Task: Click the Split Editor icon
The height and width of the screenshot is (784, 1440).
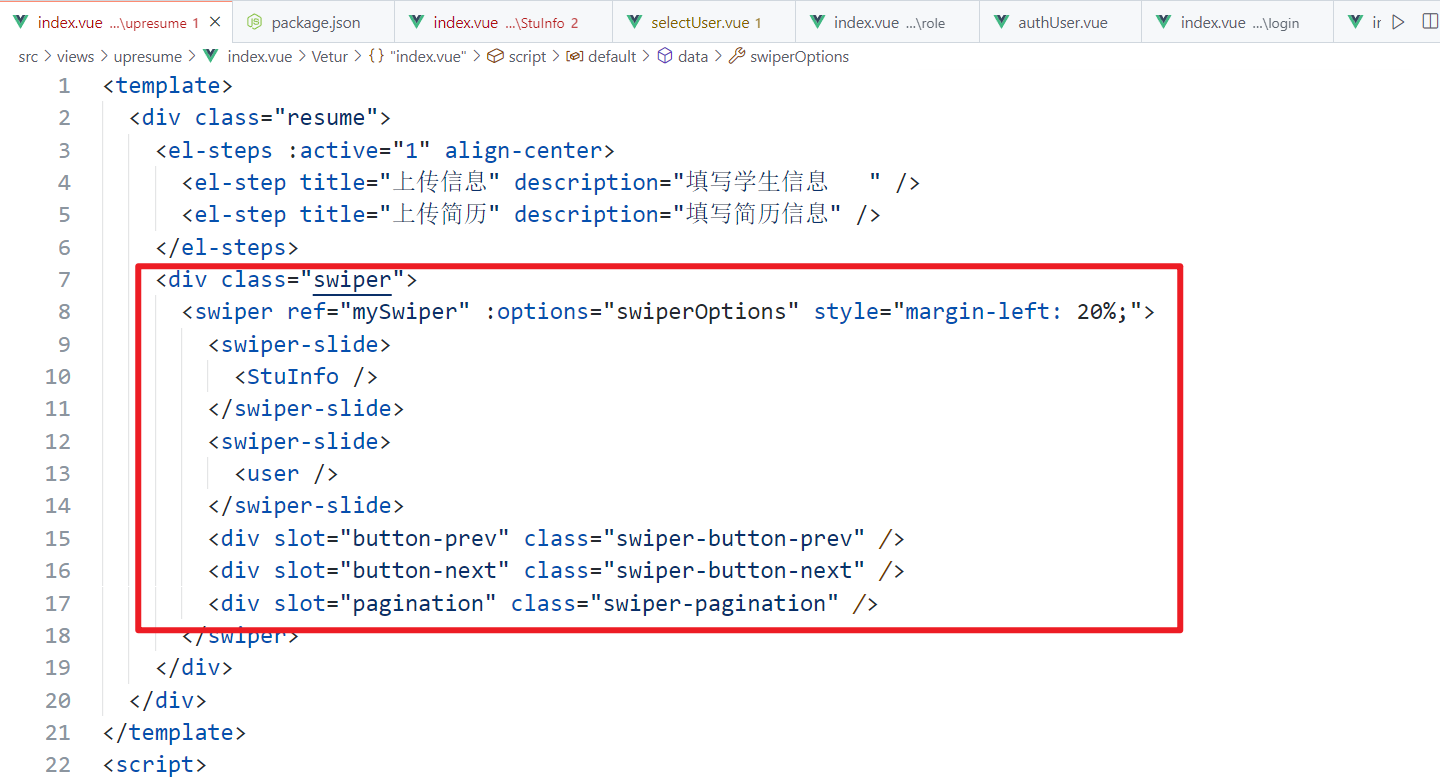Action: [x=1429, y=22]
